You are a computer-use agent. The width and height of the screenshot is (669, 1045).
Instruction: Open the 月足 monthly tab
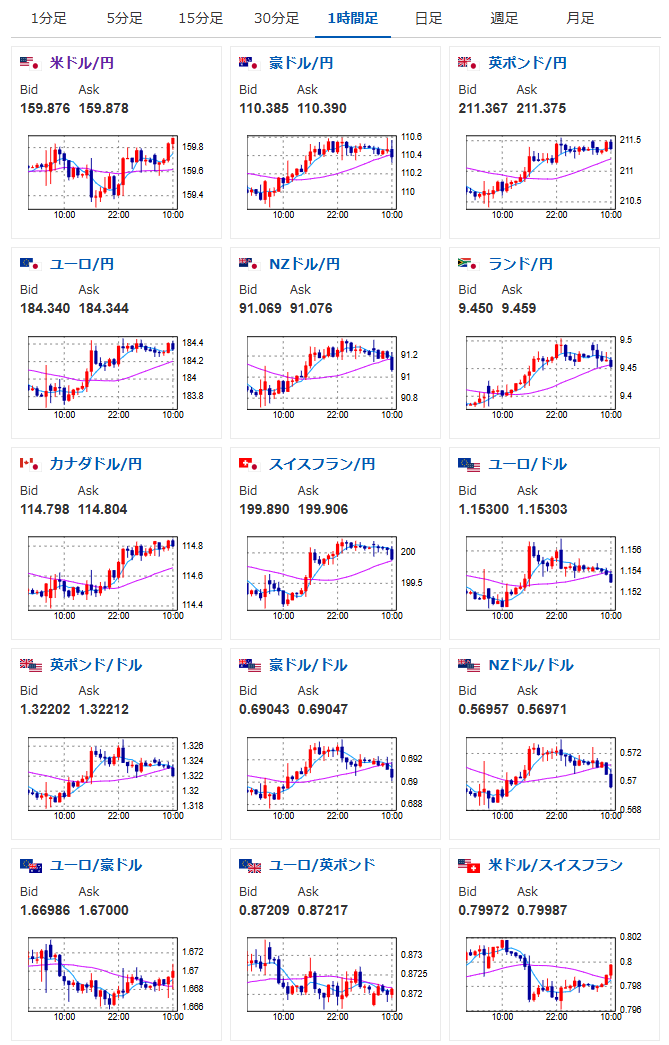580,19
